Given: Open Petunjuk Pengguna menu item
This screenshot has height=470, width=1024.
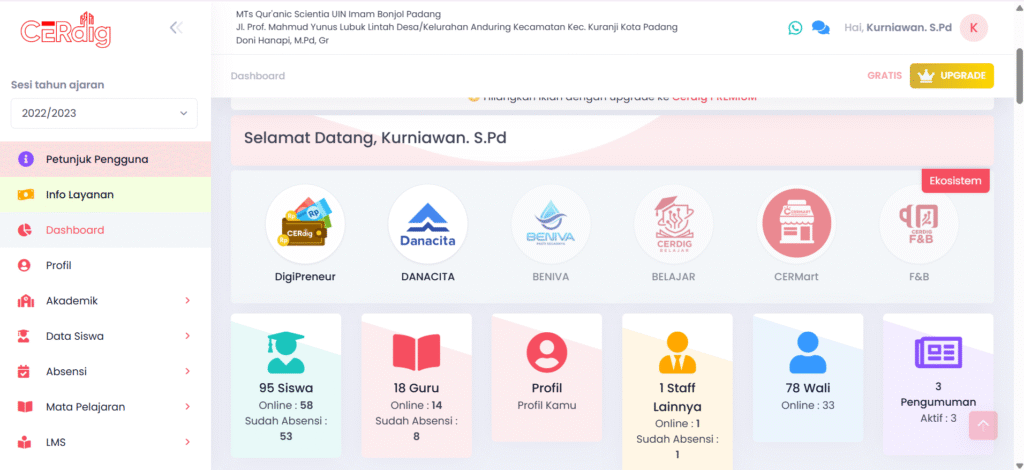Looking at the screenshot, I should (105, 159).
